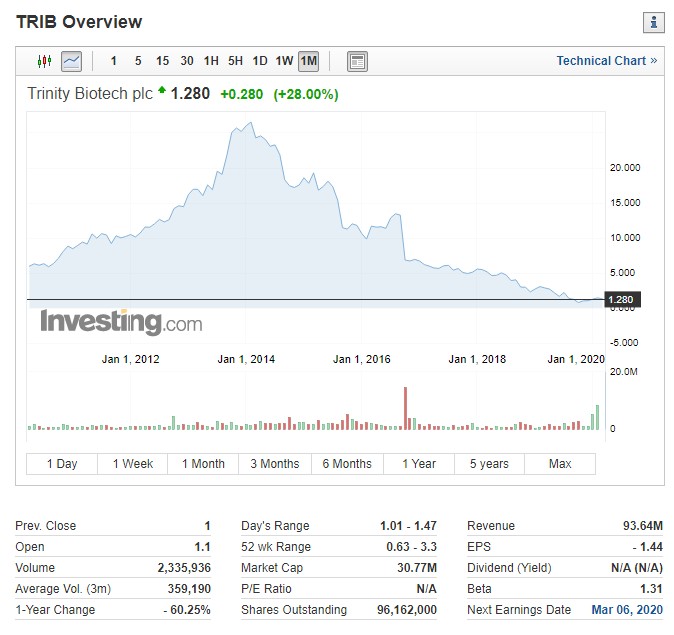Select the highlighted 1M interval

pyautogui.click(x=309, y=61)
